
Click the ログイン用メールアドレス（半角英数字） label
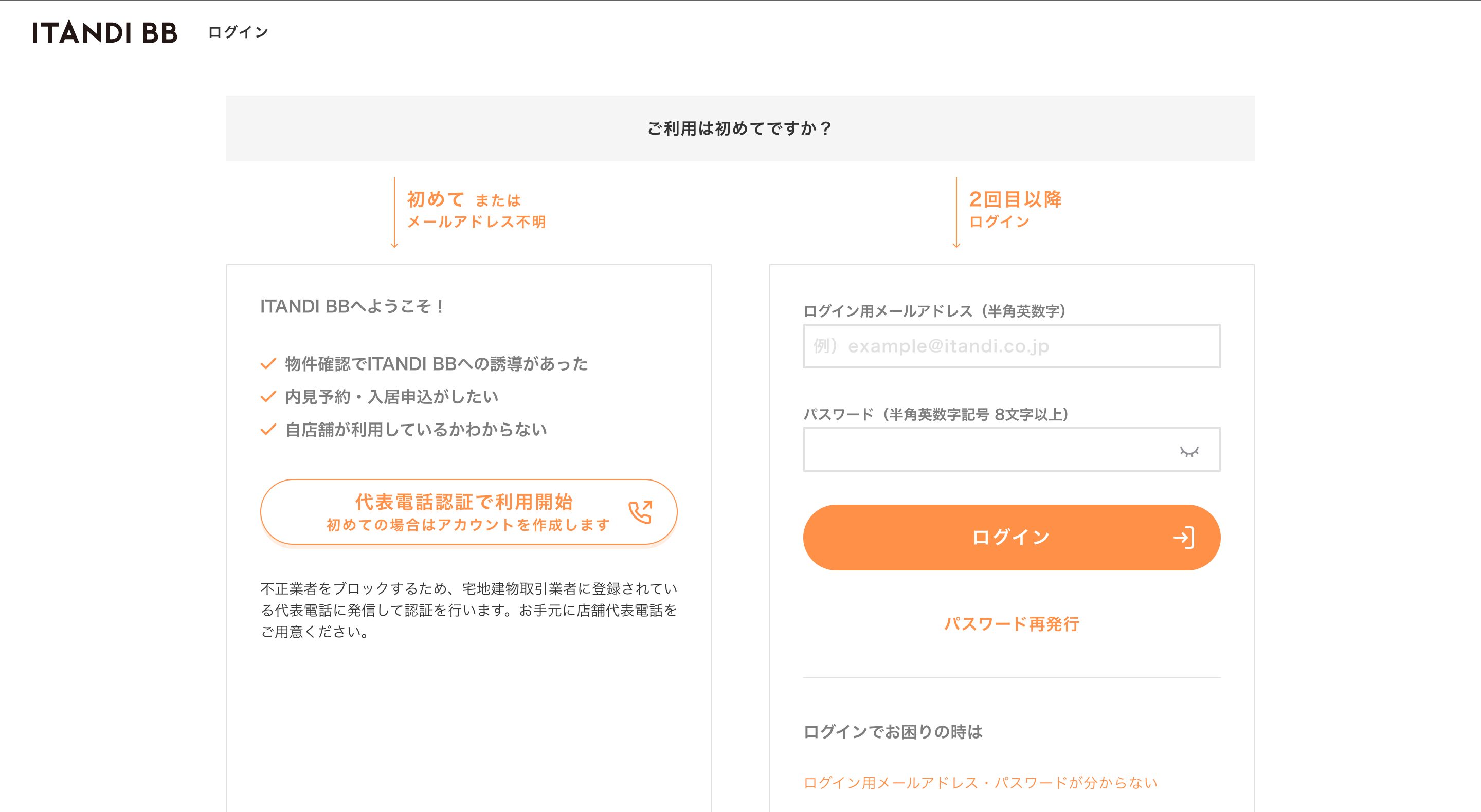tap(935, 311)
